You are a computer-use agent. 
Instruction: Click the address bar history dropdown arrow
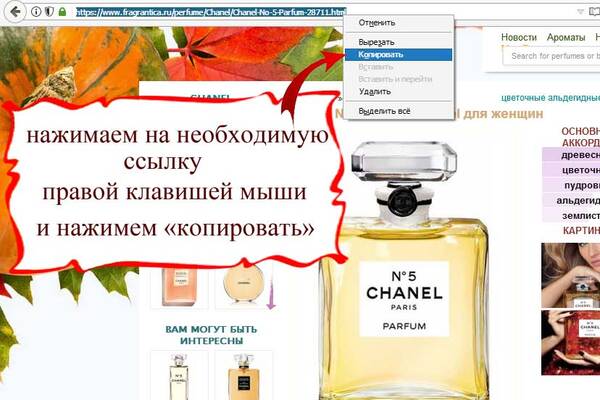[580, 12]
